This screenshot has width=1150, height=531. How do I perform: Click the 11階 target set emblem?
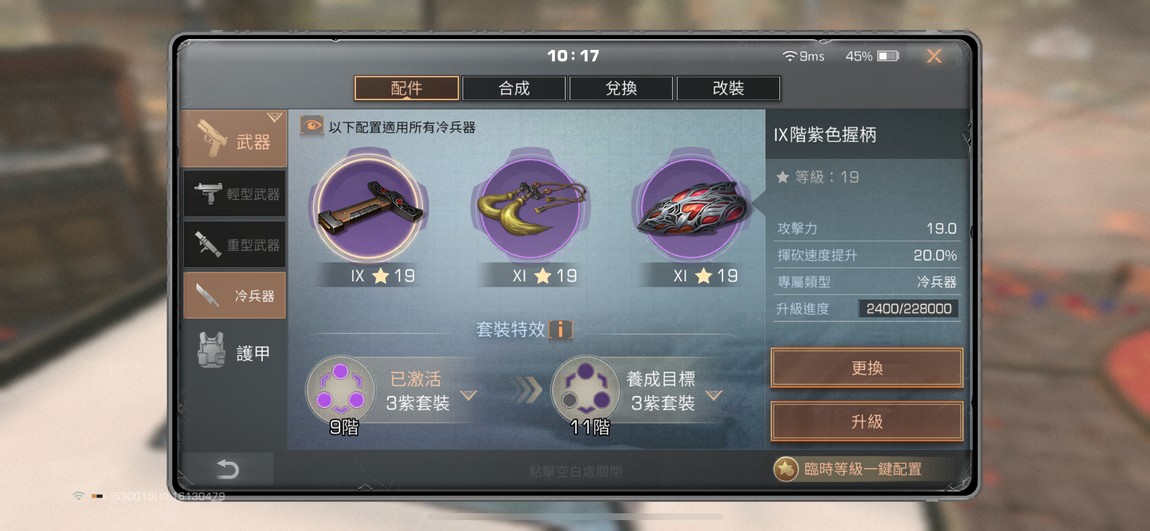[x=585, y=389]
